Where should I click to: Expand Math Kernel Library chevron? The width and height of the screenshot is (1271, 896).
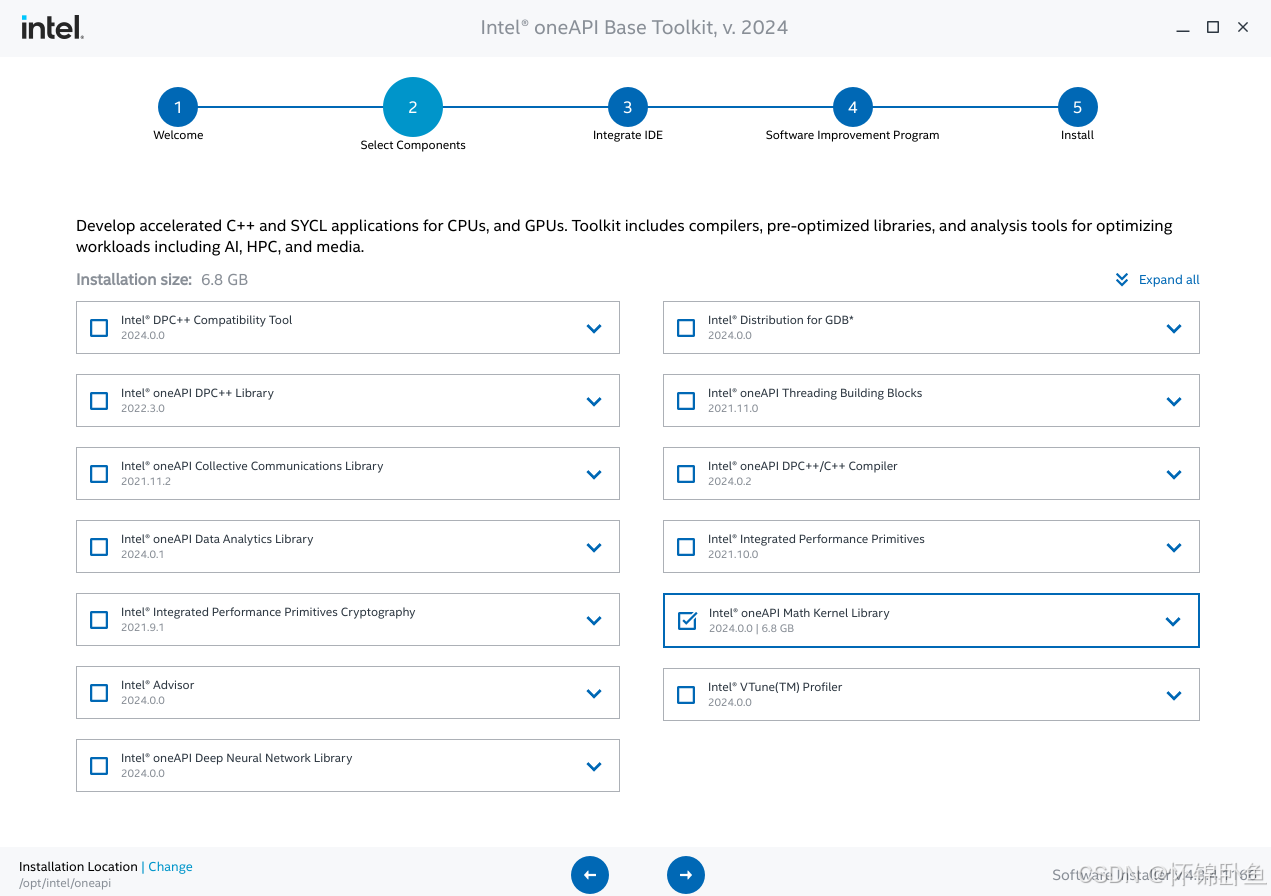pyautogui.click(x=1174, y=621)
